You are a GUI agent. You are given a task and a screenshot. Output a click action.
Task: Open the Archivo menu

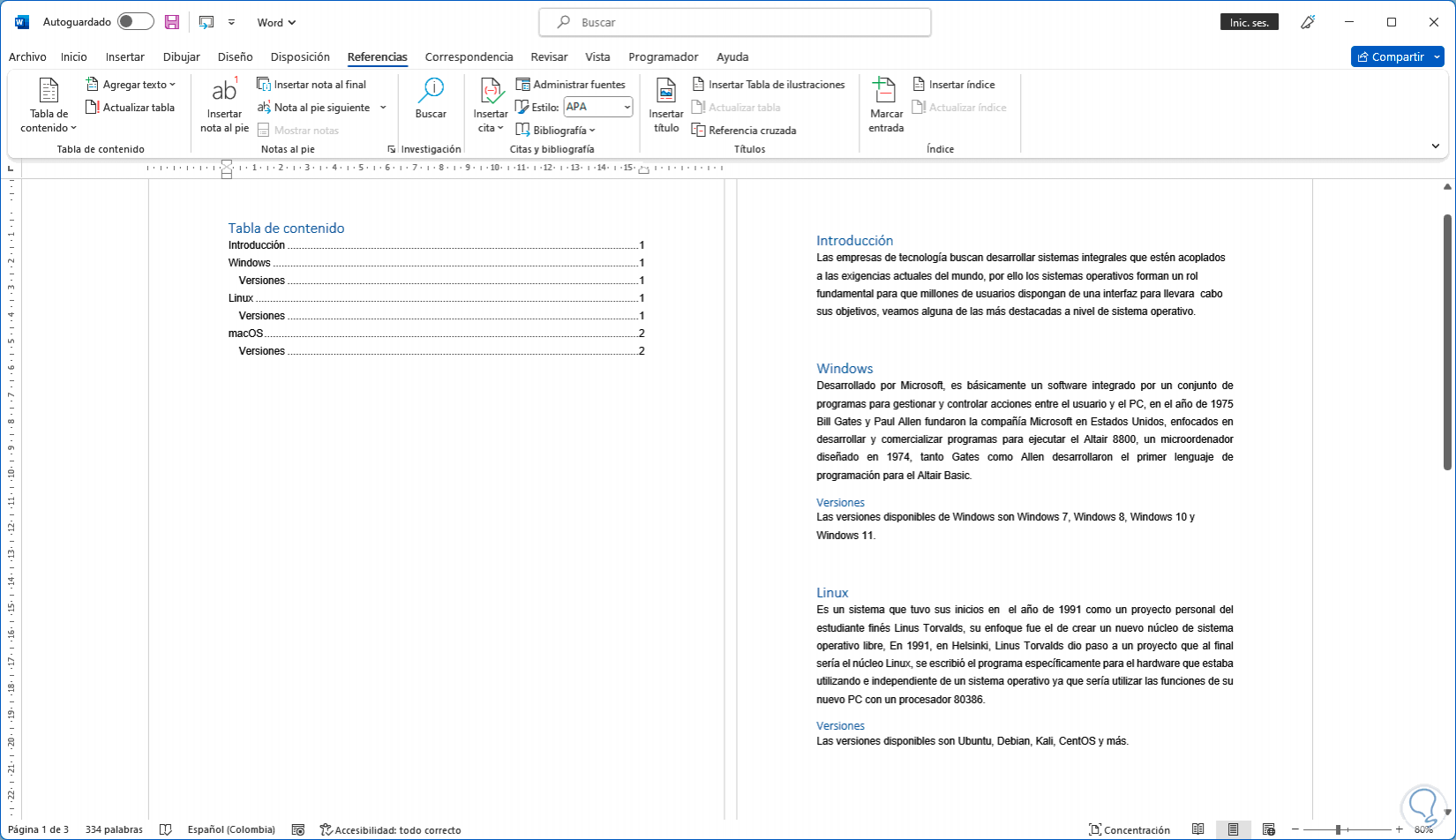tap(27, 56)
